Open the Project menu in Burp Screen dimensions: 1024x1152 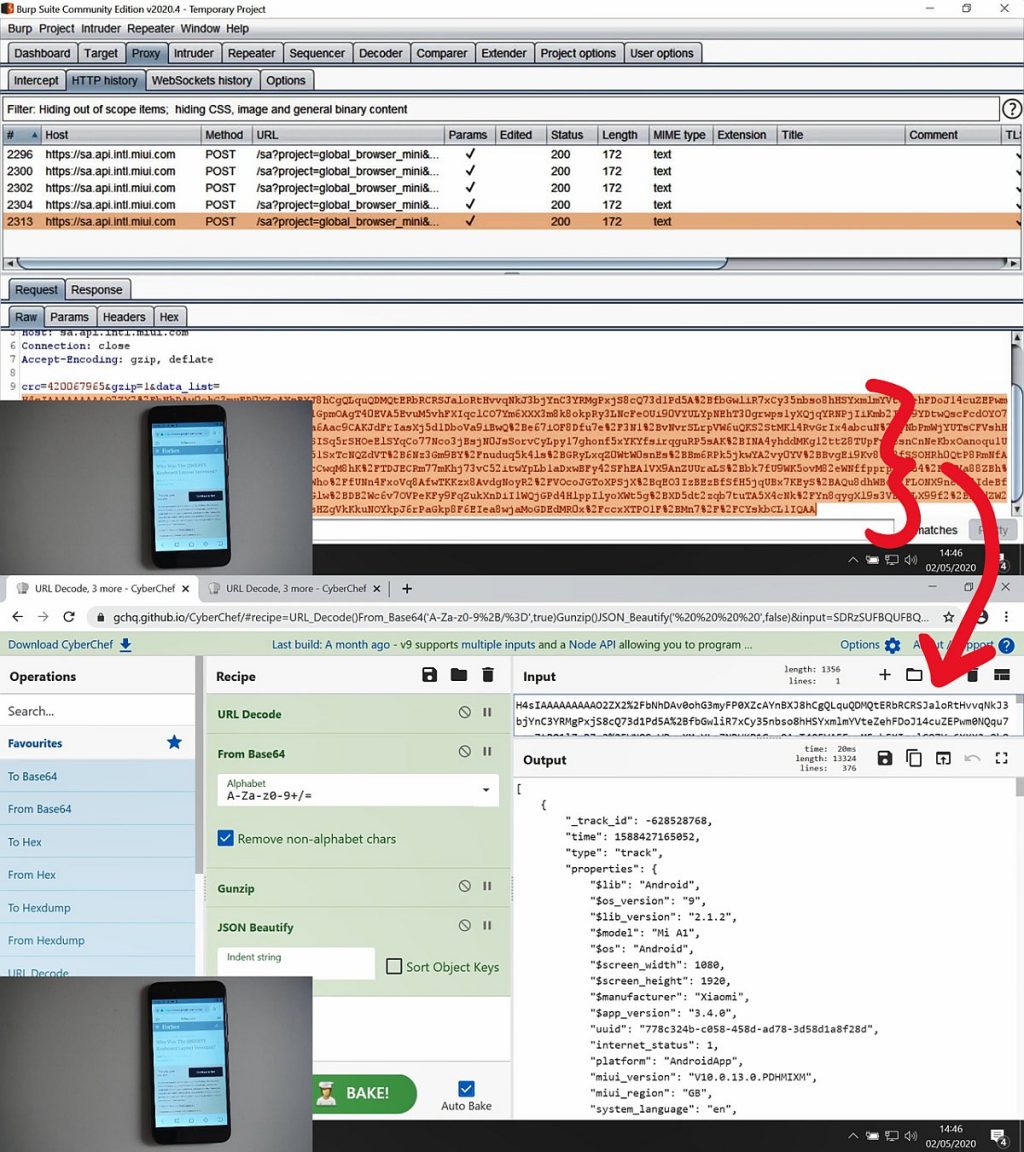tap(57, 29)
